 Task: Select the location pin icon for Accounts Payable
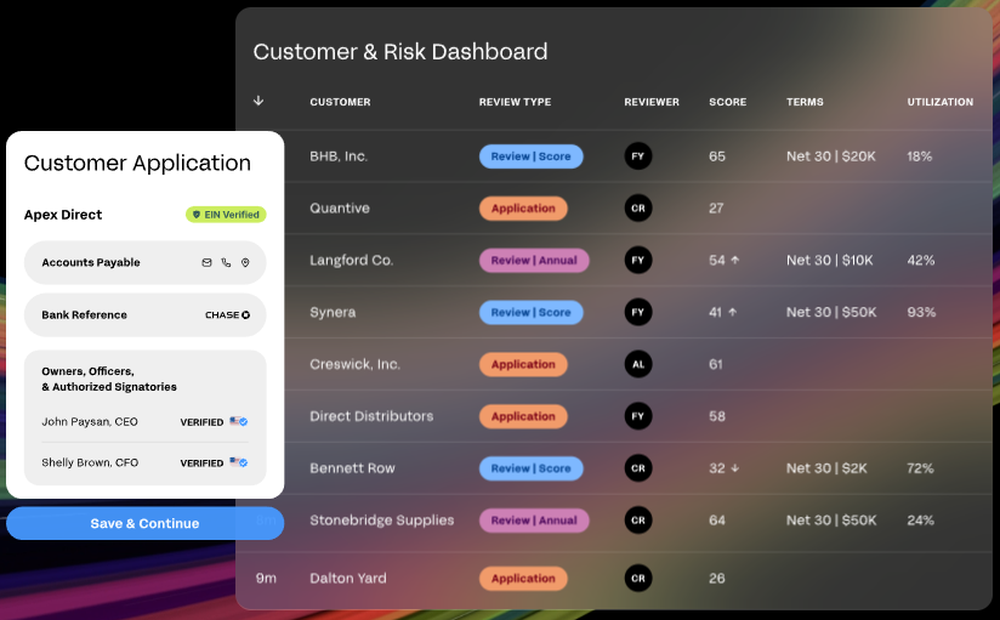pos(245,263)
